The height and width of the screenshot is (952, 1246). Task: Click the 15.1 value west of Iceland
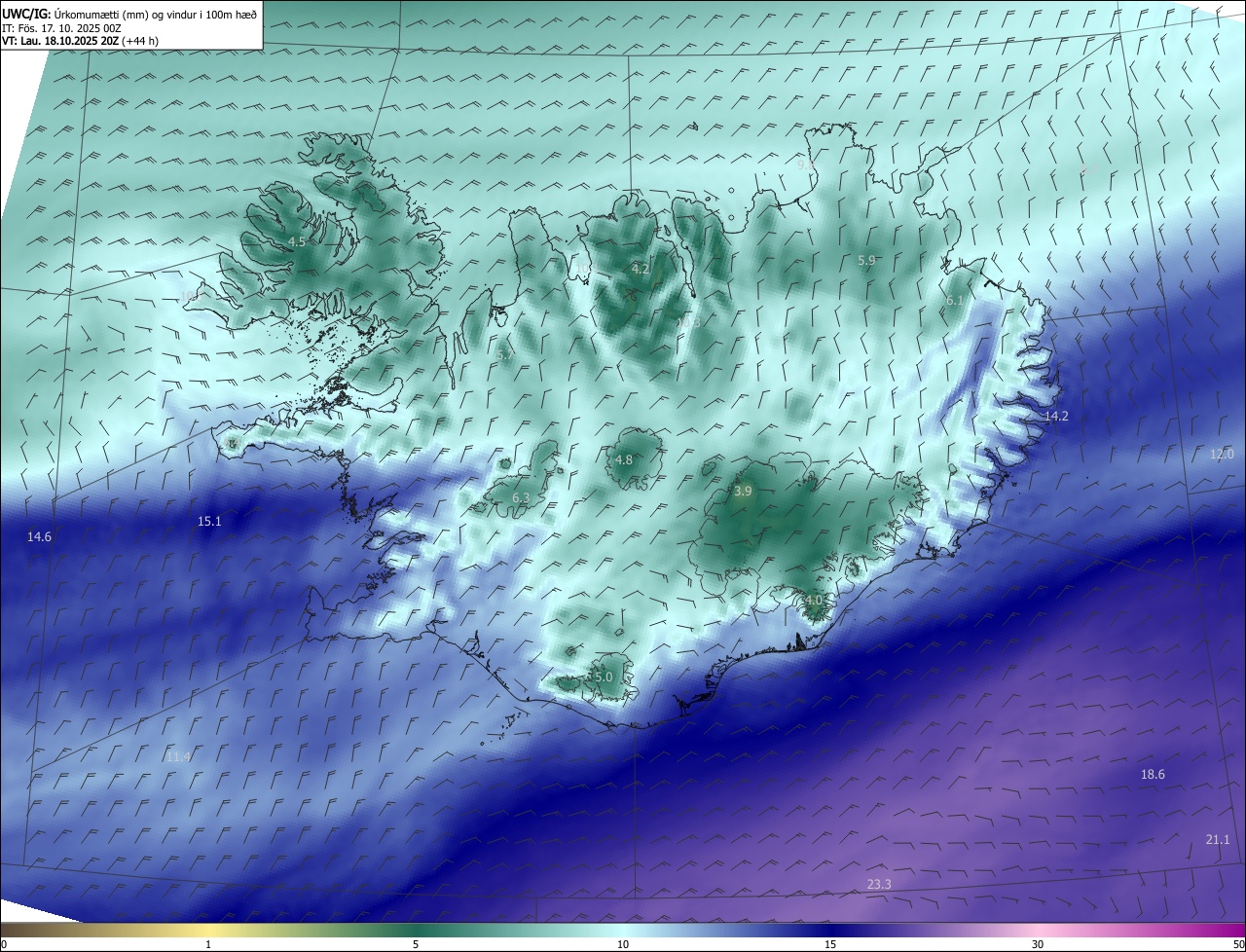click(x=209, y=521)
